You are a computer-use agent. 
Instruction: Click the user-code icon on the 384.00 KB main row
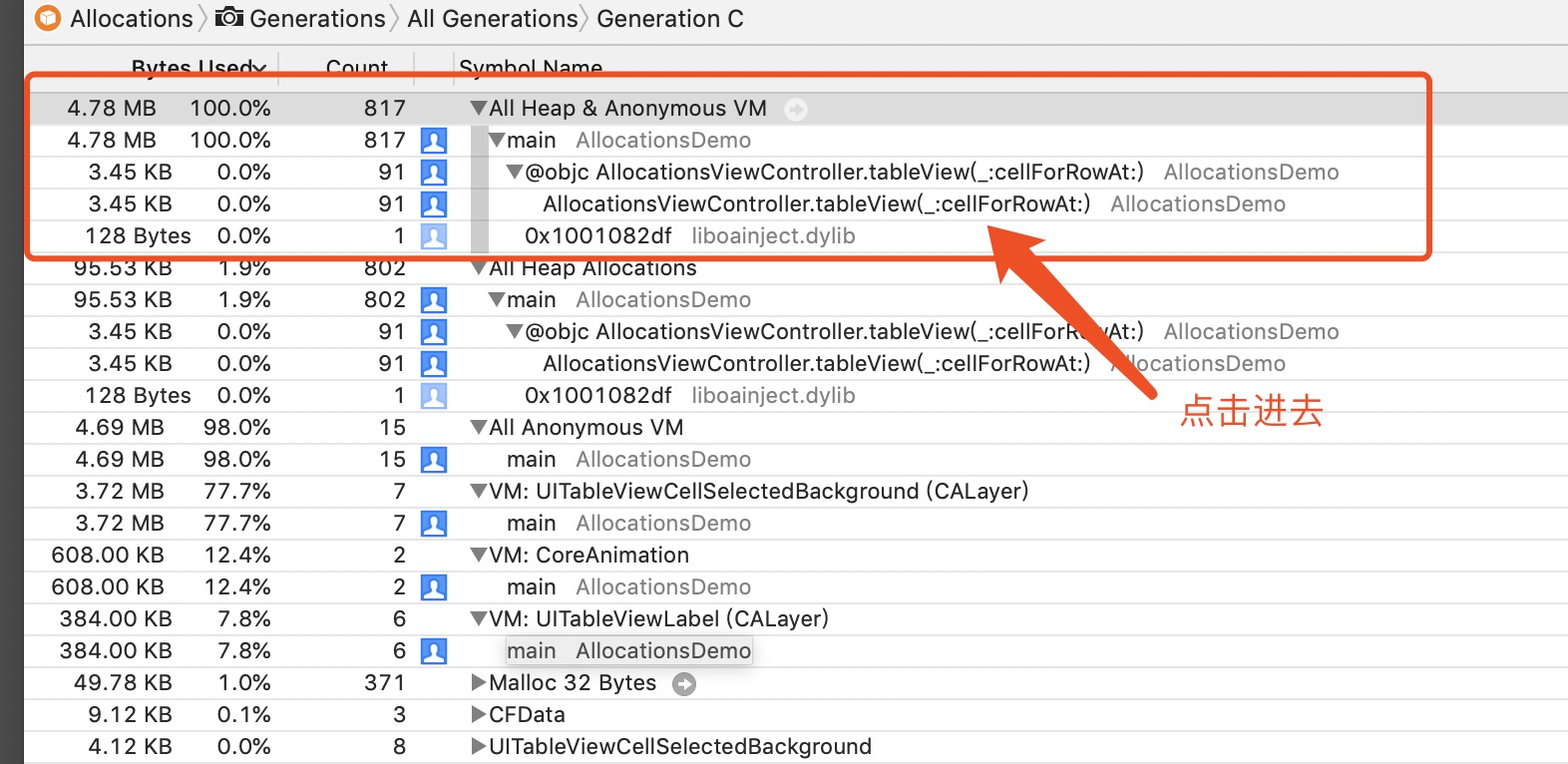tap(434, 651)
